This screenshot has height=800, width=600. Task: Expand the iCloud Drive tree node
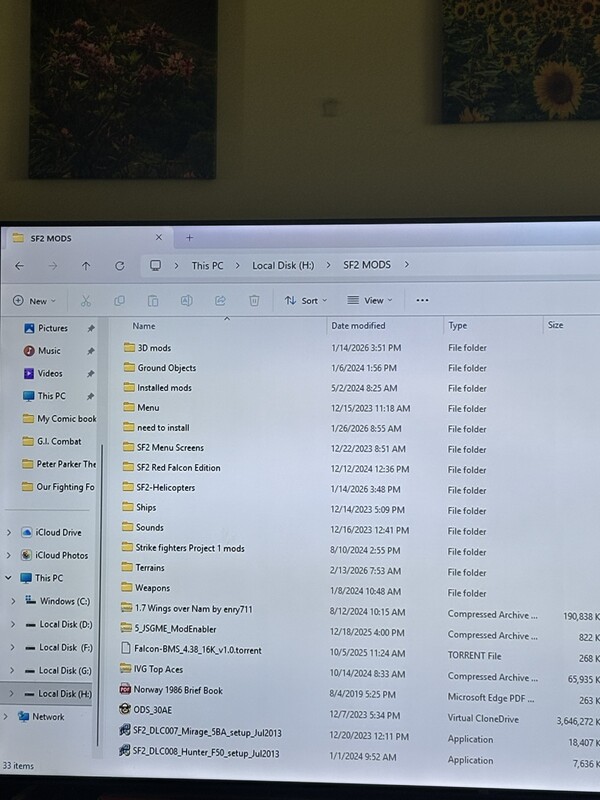click(9, 533)
